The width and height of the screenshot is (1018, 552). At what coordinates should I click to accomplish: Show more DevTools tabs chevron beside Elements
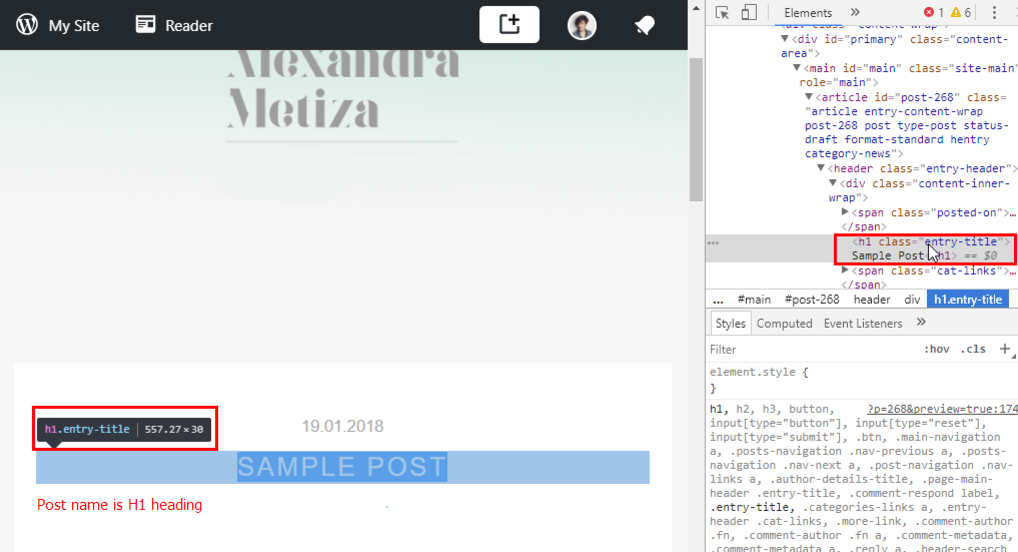(855, 12)
